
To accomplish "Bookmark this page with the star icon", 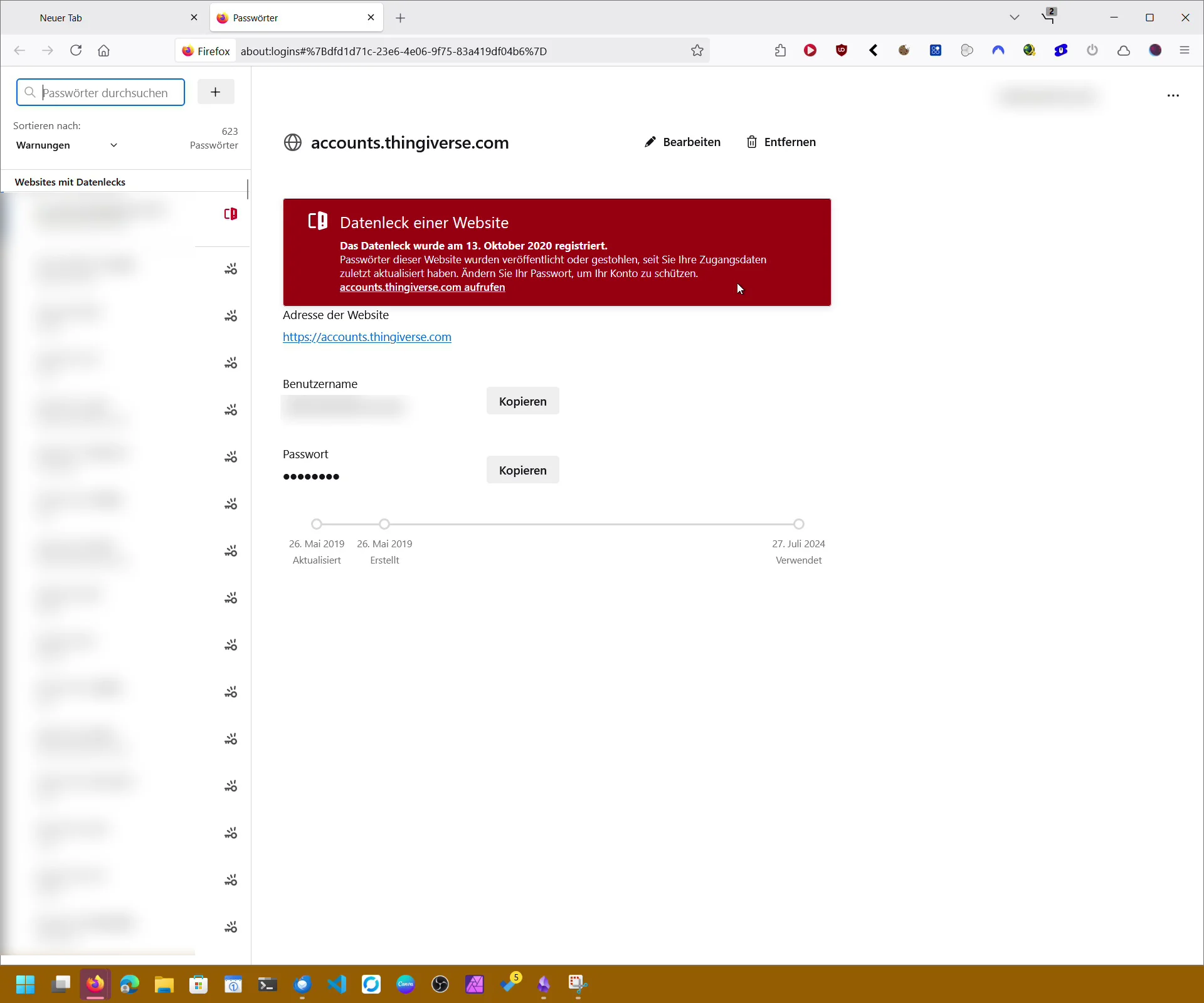I will point(697,51).
